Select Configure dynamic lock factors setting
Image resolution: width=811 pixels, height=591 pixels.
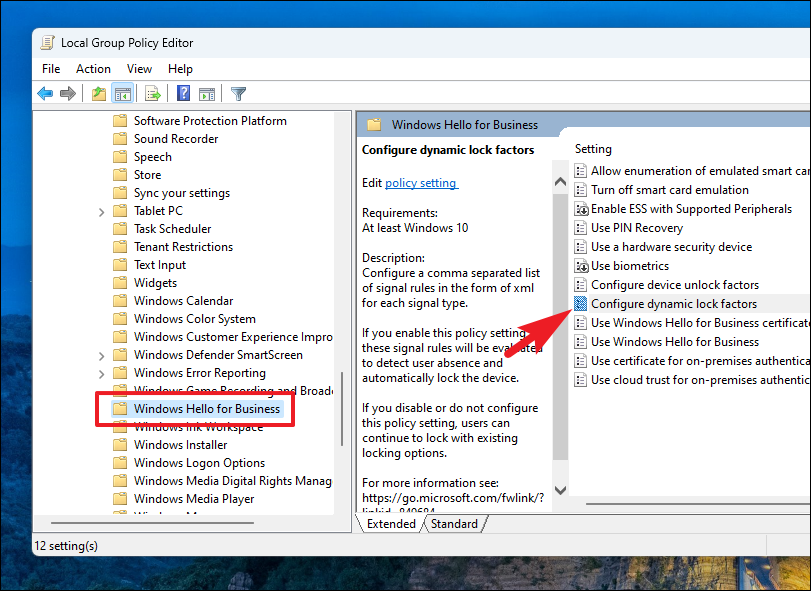[674, 304]
